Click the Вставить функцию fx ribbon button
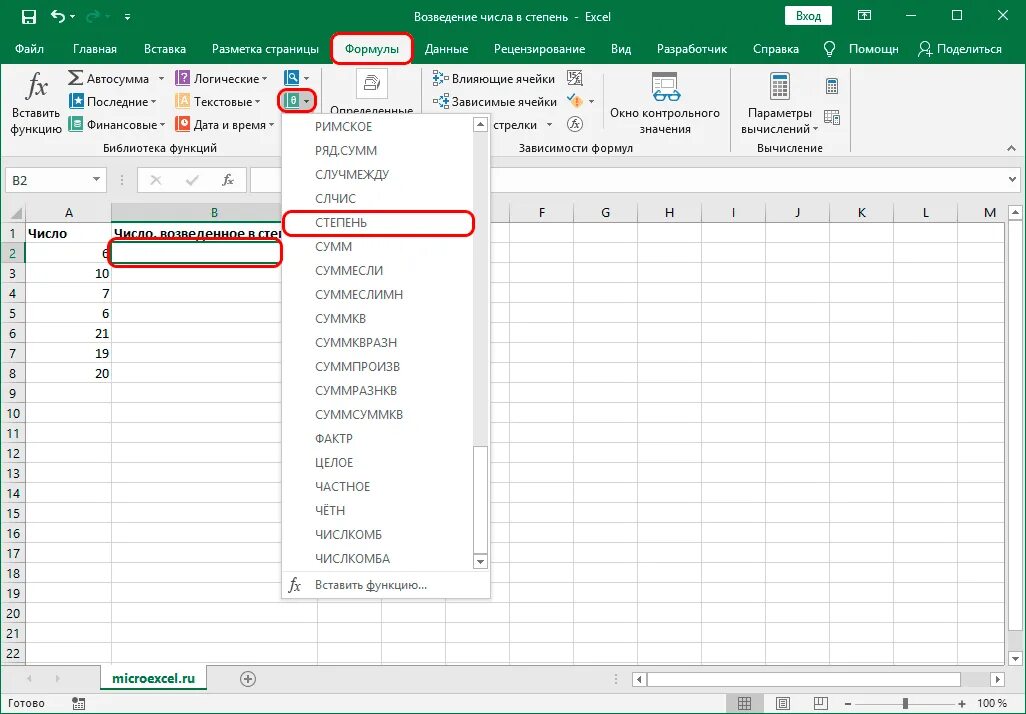 (x=36, y=103)
